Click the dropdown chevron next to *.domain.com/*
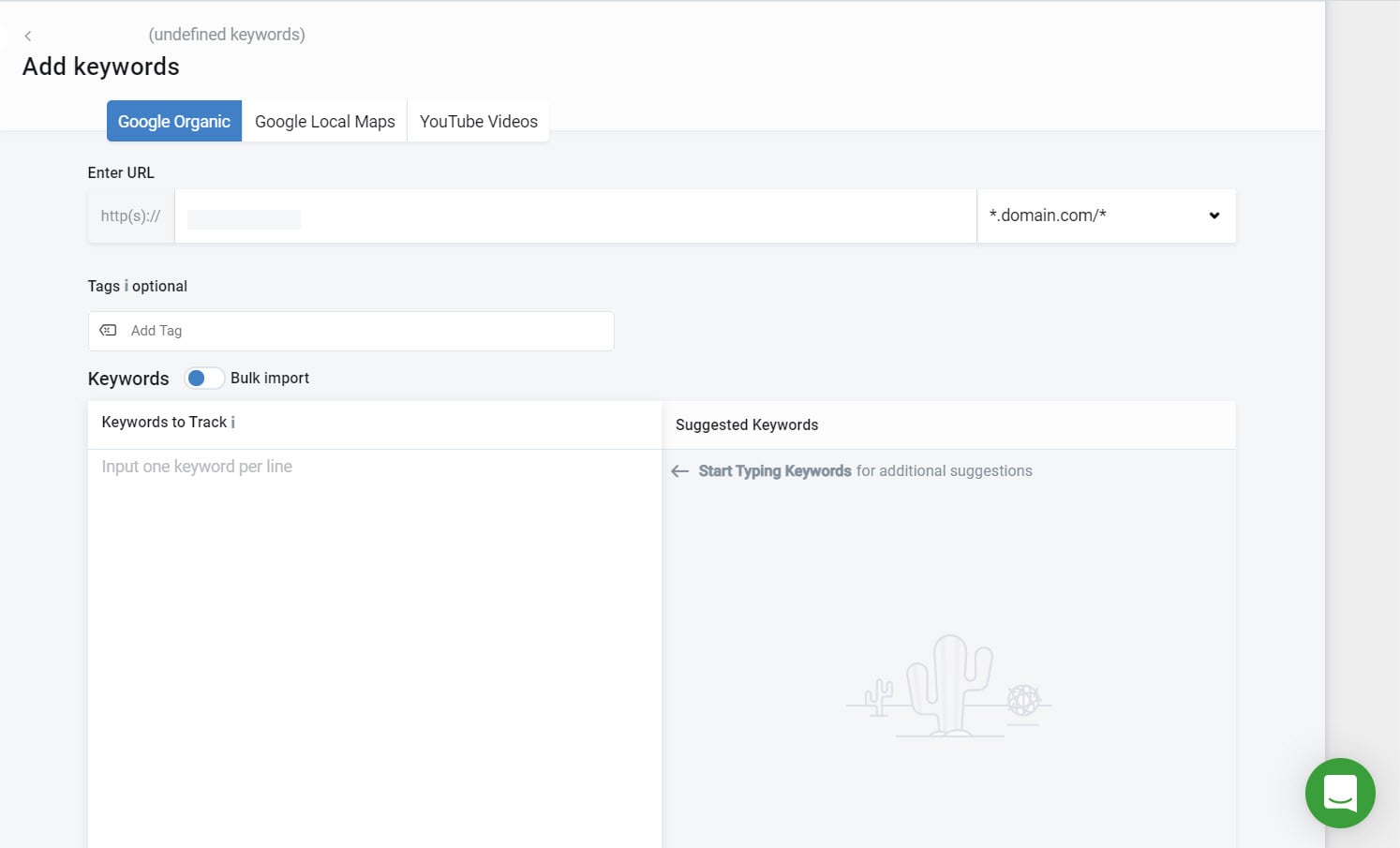Screen dimensions: 1400x848 [1214, 216]
